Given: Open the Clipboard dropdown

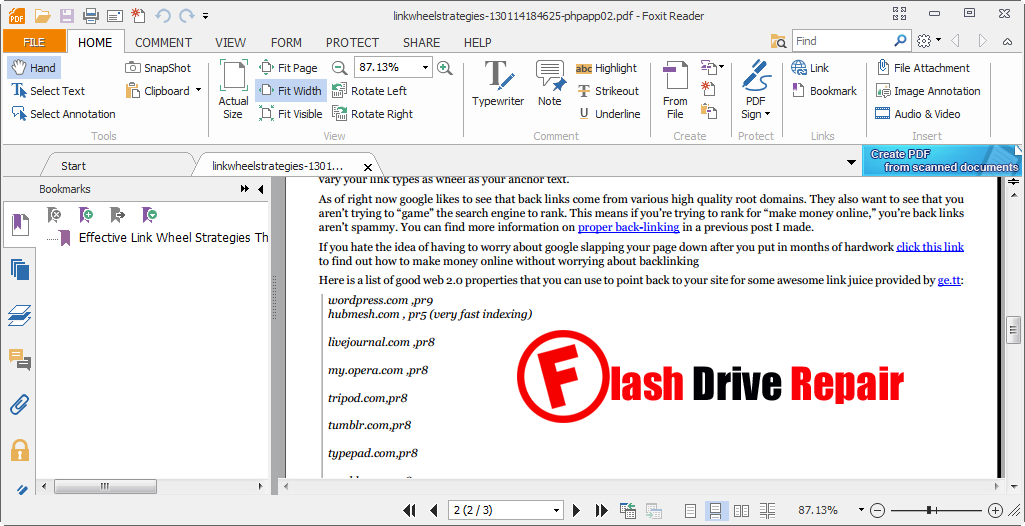Looking at the screenshot, I should point(198,91).
